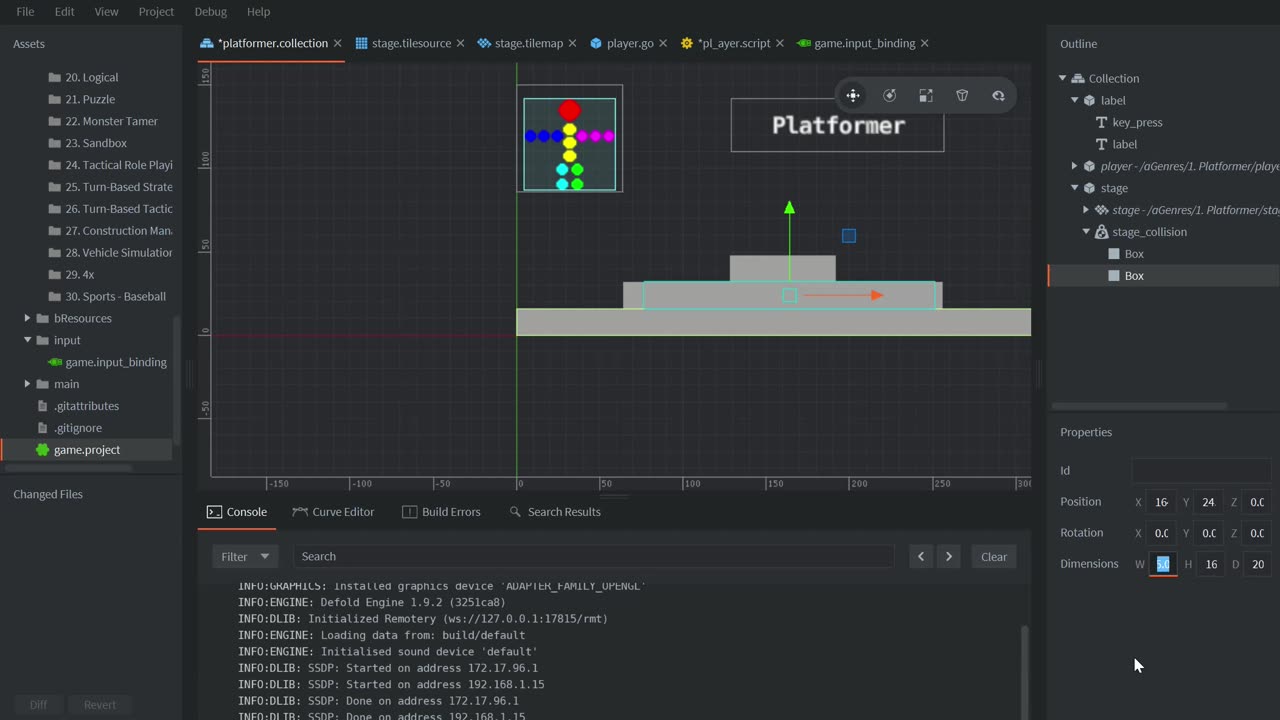Click the 21. Puzzle folder icon
The height and width of the screenshot is (720, 1280).
54,99
